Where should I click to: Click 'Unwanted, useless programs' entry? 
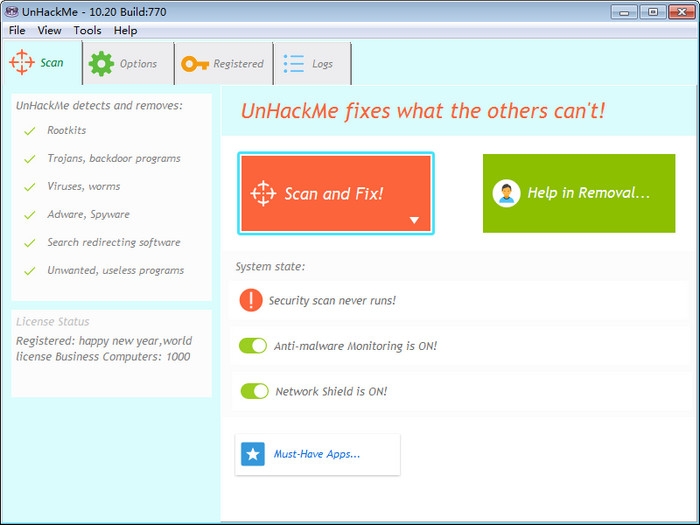pyautogui.click(x=116, y=270)
